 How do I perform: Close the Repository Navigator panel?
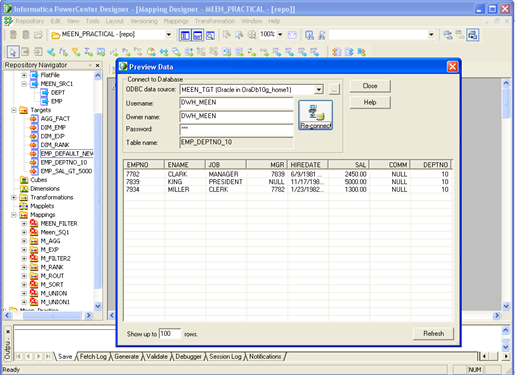[x=97, y=65]
